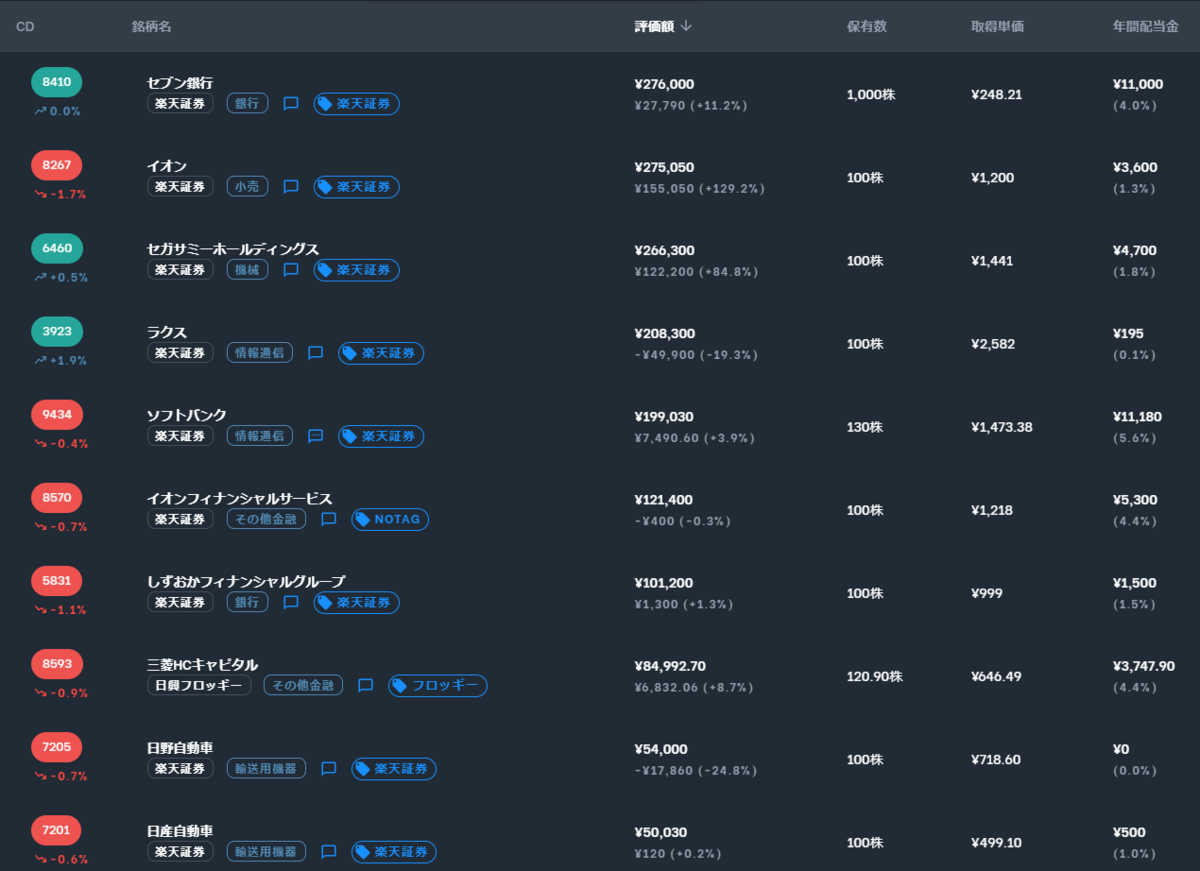The width and height of the screenshot is (1200, 871).
Task: Select the stock name しずおかフィナンシャルグループ
Action: point(246,582)
